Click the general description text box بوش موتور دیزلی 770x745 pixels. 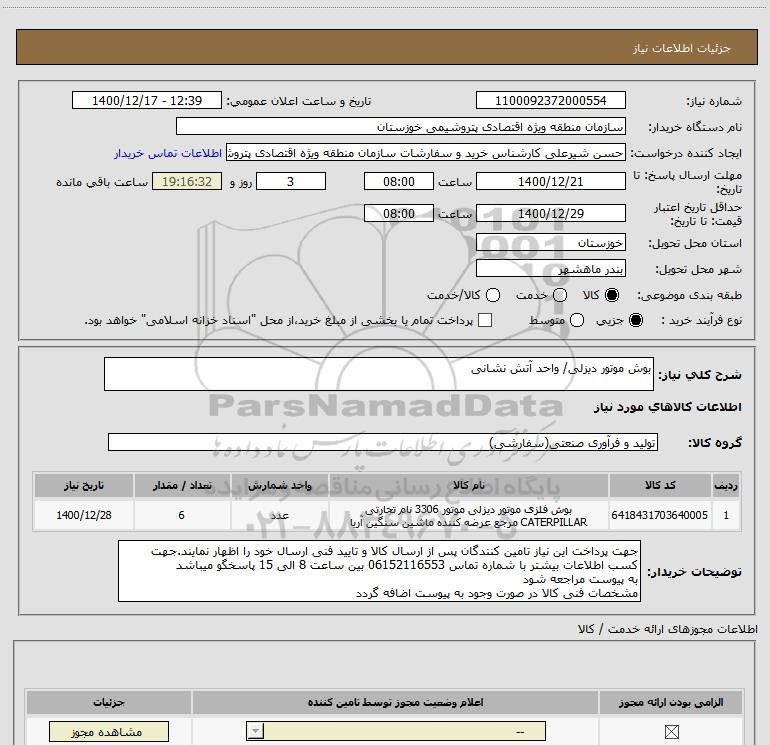(379, 374)
